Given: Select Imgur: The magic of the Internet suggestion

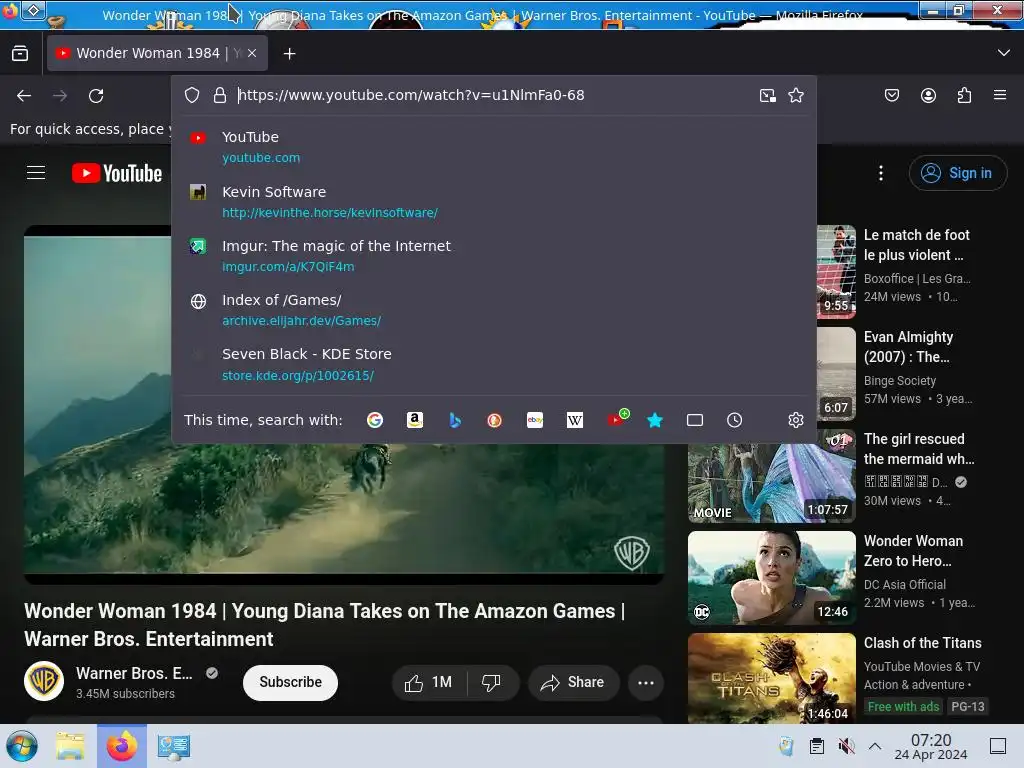Looking at the screenshot, I should (x=494, y=256).
